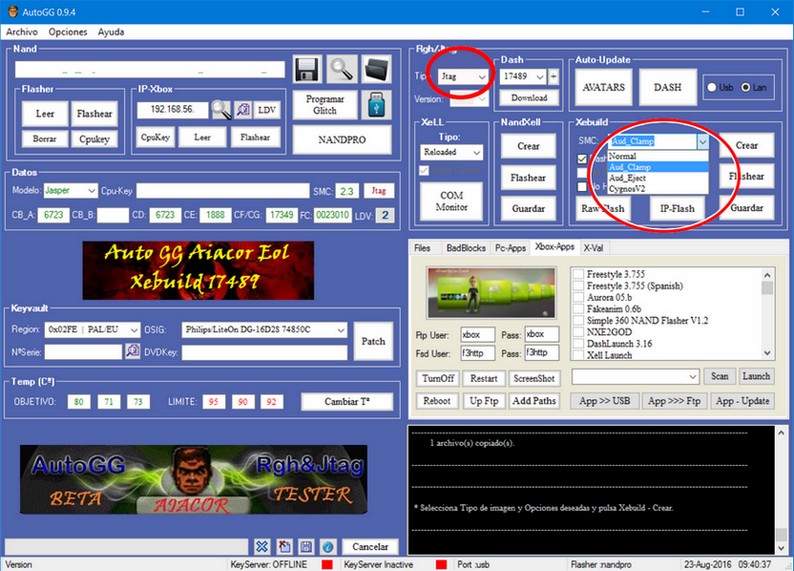Click the clipboard icon with red mark near Cancelar
Screen dimensions: 794x571
click(x=284, y=546)
